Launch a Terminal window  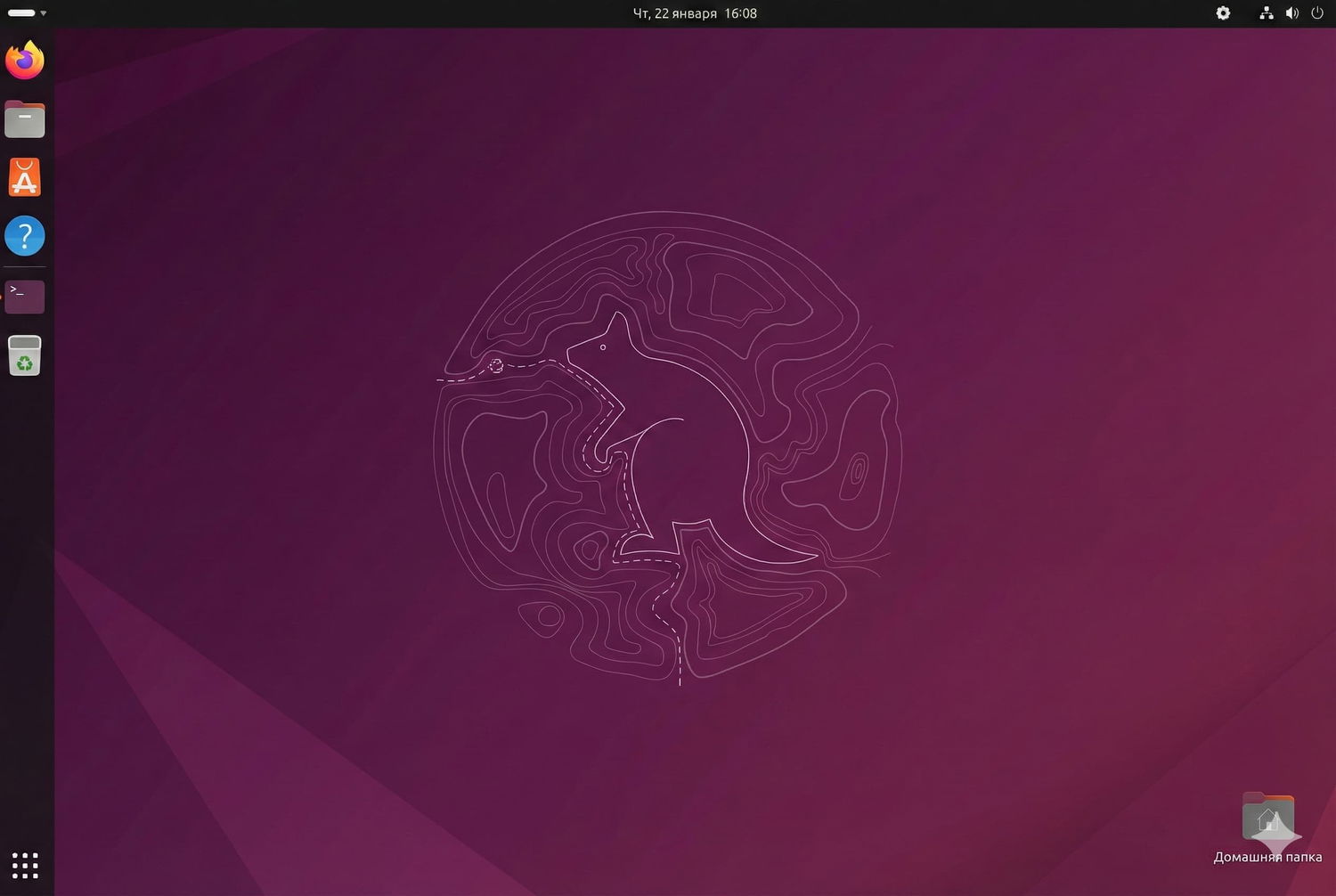tap(24, 297)
